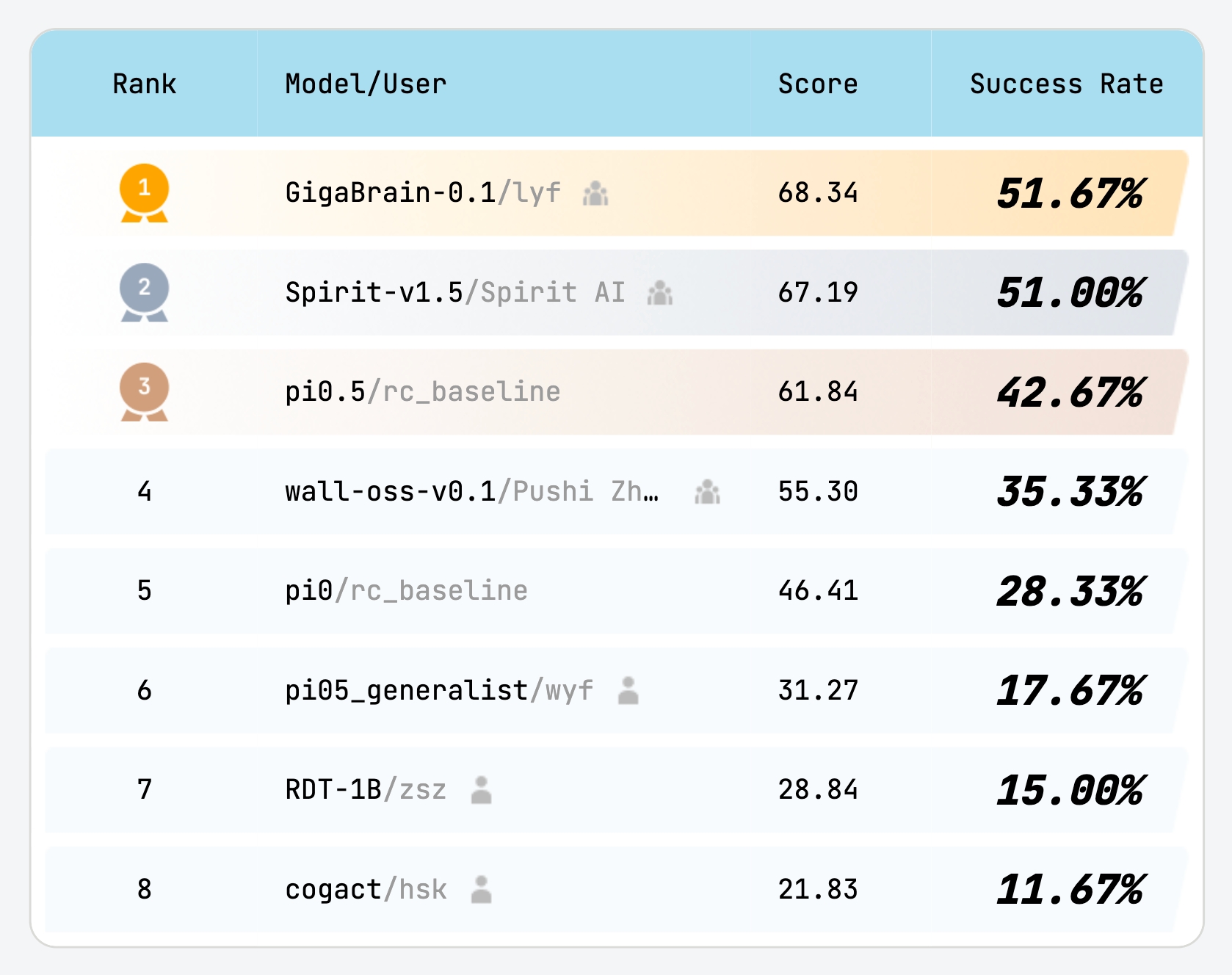This screenshot has width=1232, height=975.
Task: Click the user icon beside cogact/hsk
Action: click(x=481, y=891)
